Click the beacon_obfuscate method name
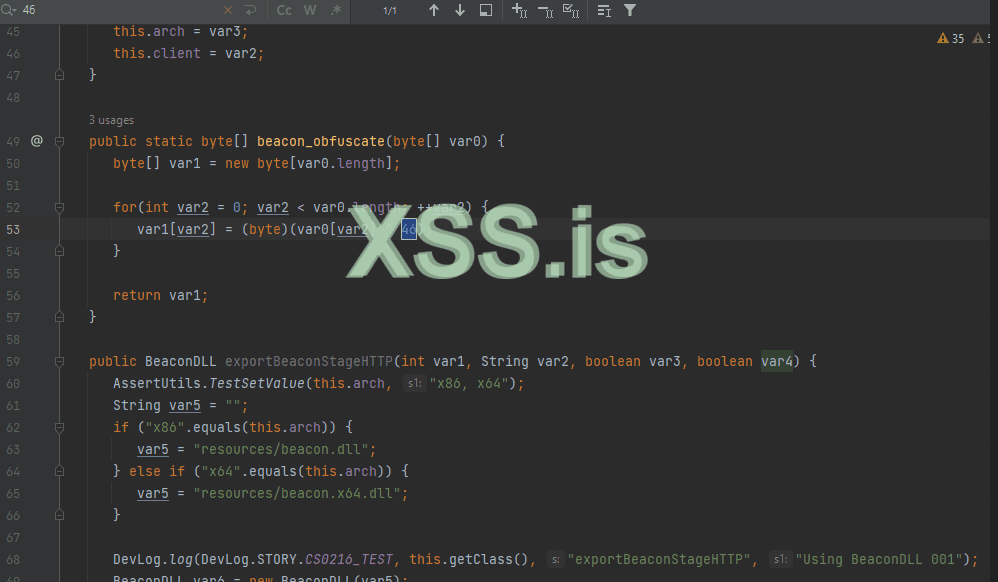 [x=321, y=141]
